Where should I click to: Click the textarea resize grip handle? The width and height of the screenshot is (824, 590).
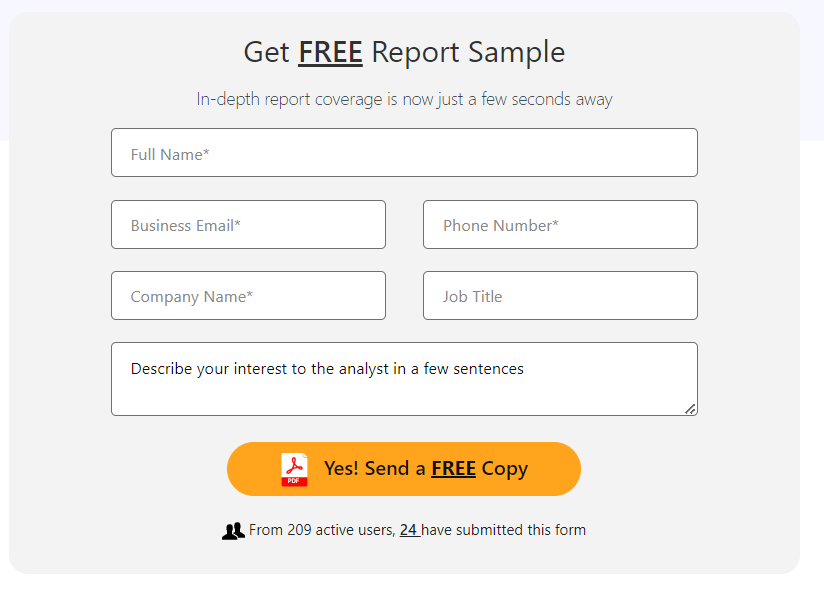(690, 408)
